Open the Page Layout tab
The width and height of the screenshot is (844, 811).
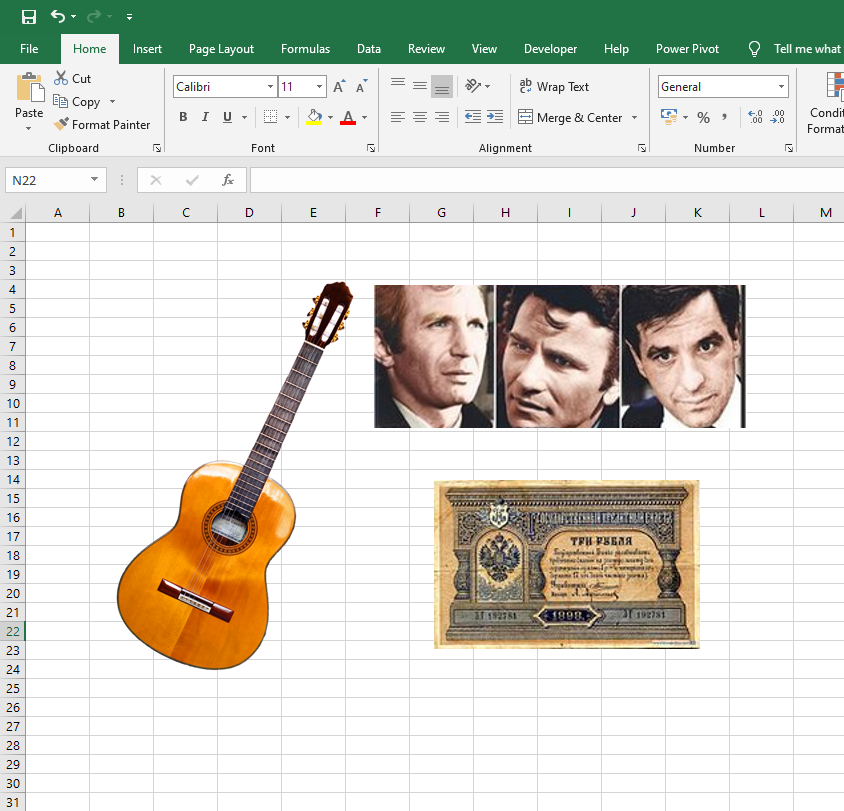pos(221,49)
